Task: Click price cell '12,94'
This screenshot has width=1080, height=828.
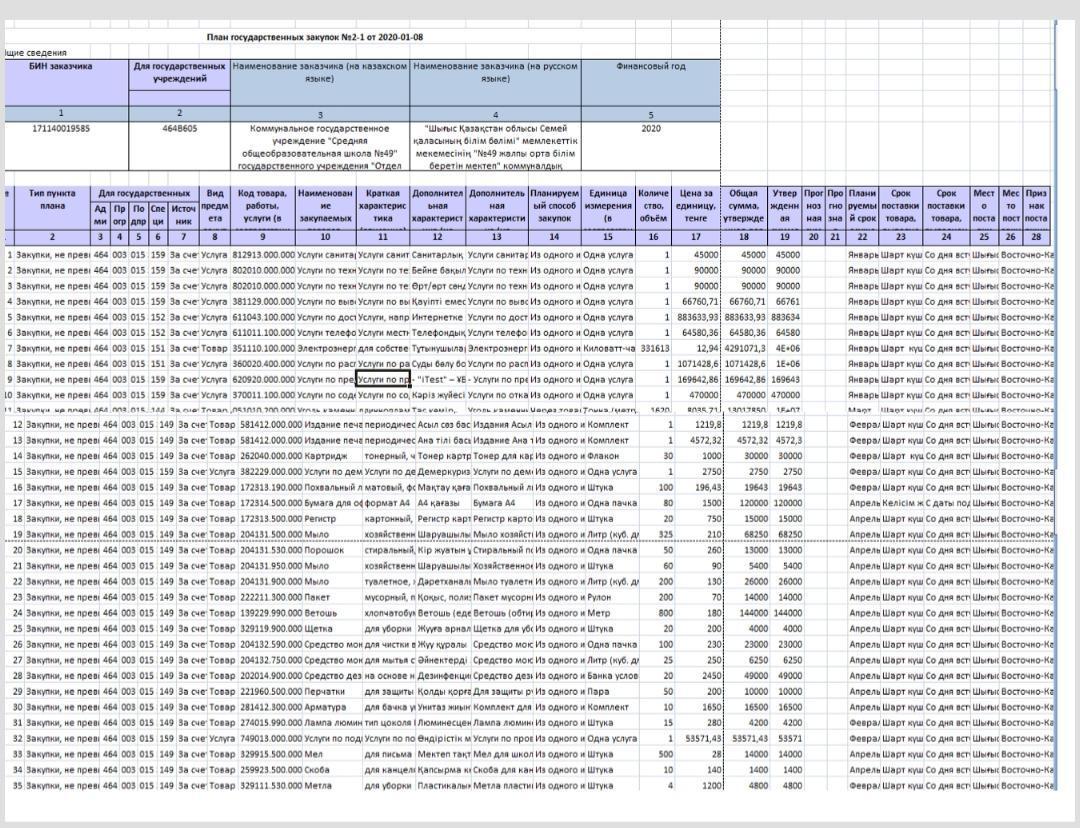Action: [696, 349]
